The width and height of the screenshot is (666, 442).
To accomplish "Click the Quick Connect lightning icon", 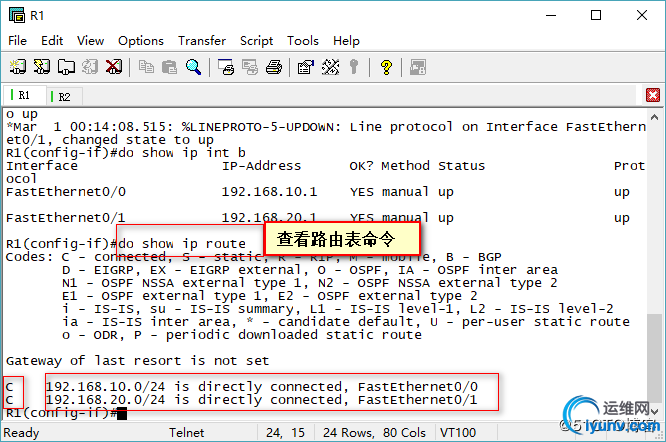I will [x=42, y=67].
